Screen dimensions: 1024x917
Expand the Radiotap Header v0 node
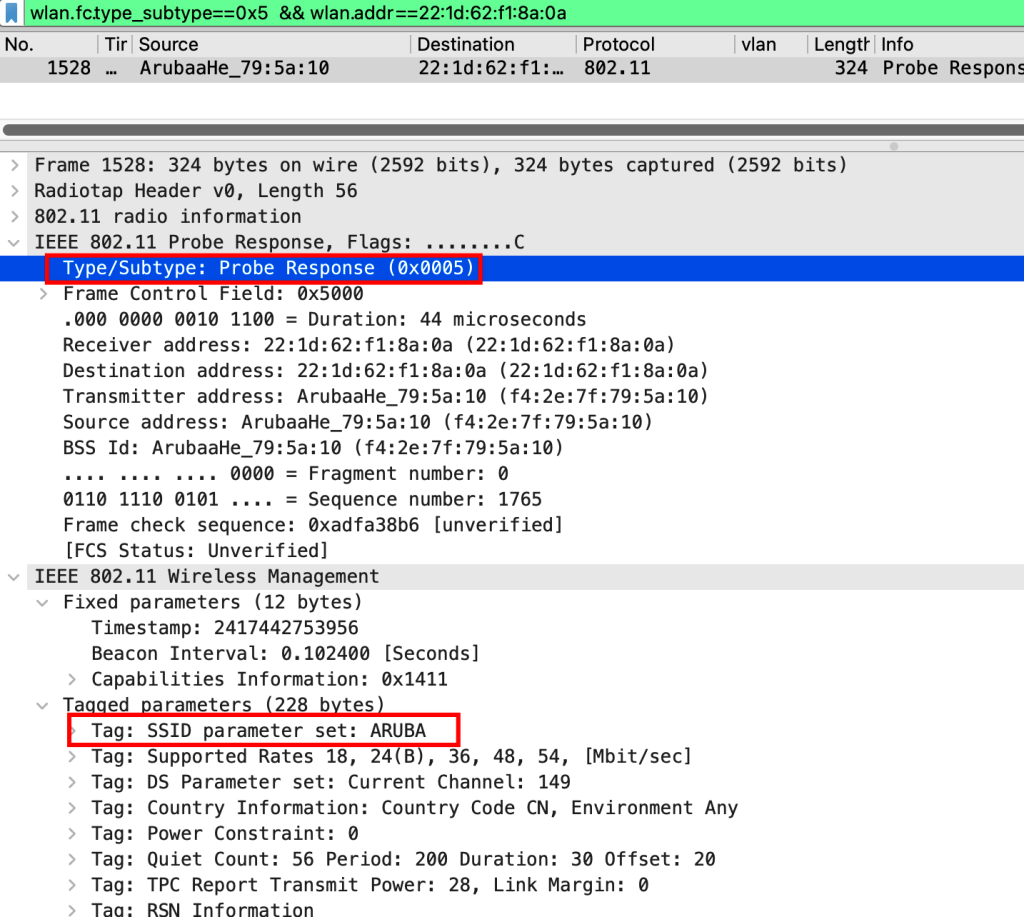14,191
